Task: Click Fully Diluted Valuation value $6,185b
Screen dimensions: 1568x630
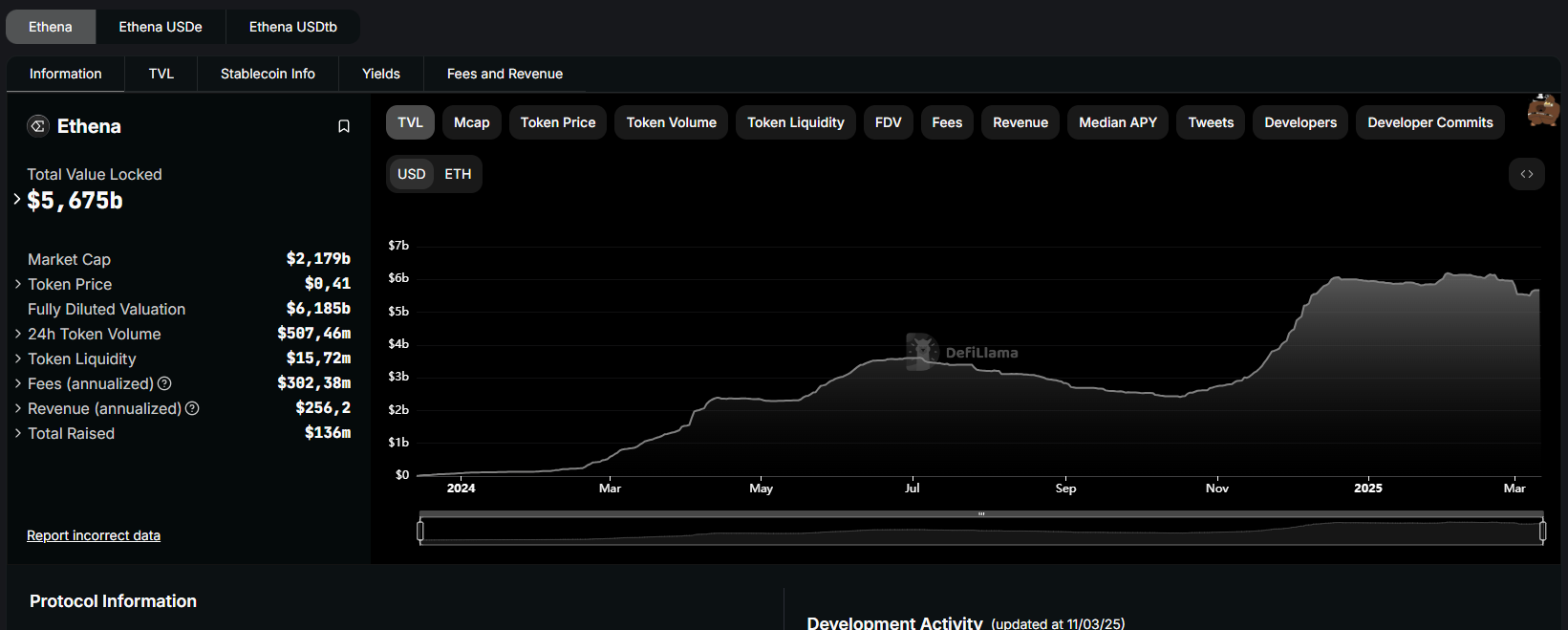Action: click(318, 309)
